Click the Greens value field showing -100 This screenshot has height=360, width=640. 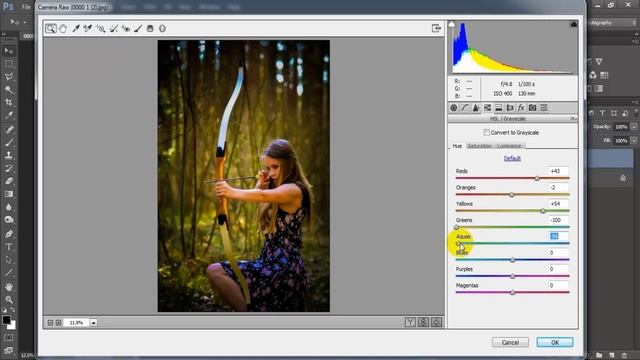click(x=558, y=220)
